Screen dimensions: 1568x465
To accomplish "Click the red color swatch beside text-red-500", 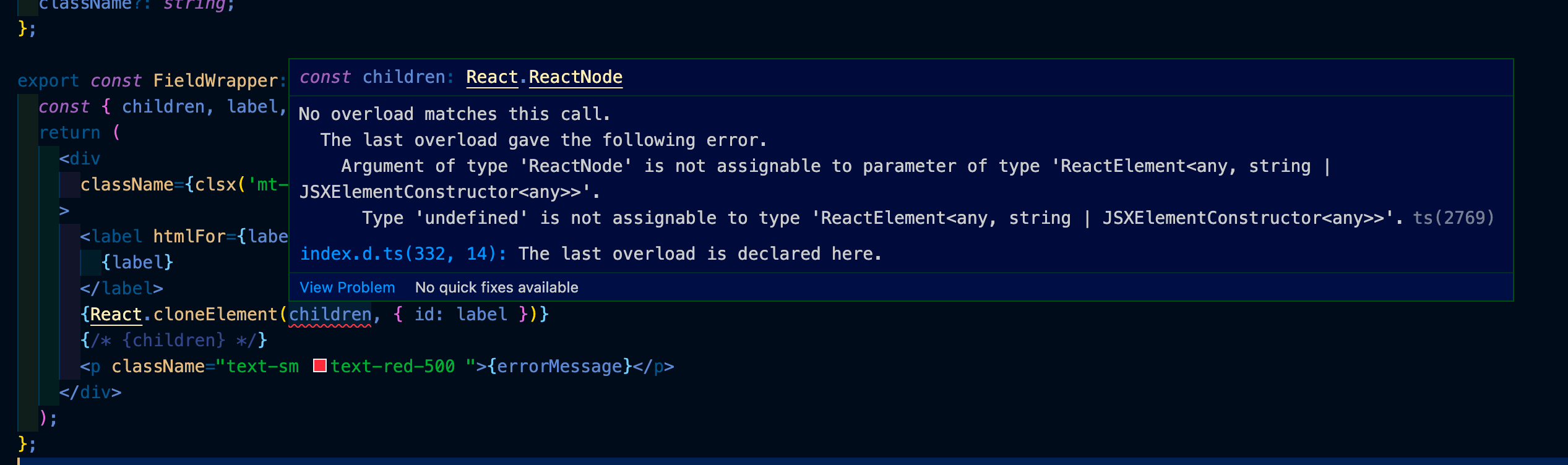I will pyautogui.click(x=319, y=365).
